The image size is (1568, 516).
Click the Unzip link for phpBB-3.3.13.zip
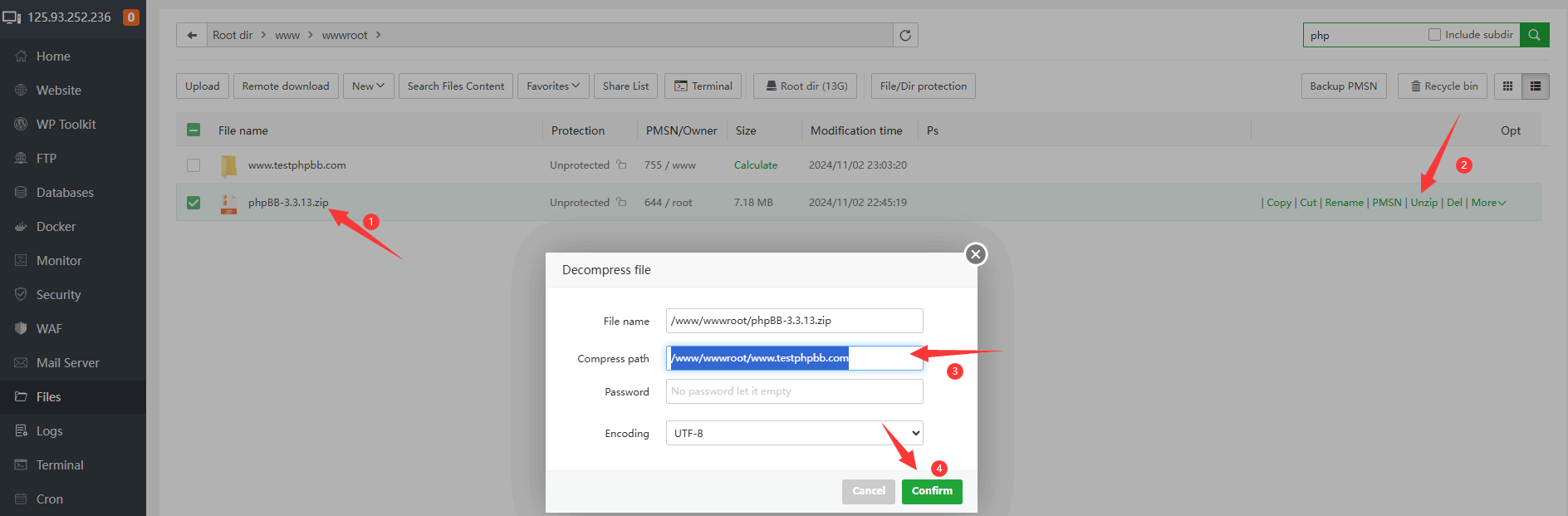[1423, 203]
